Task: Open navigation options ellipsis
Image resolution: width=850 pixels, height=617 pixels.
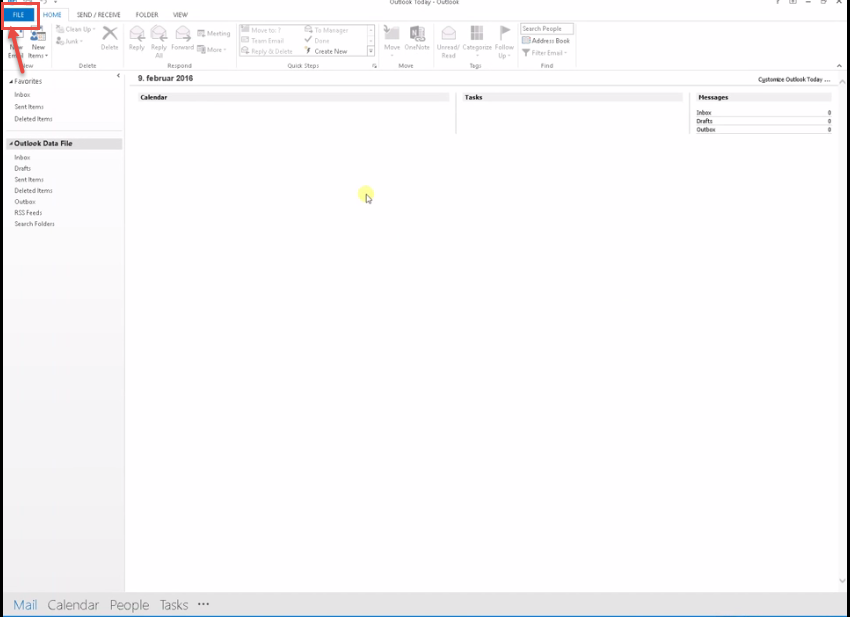Action: tap(203, 604)
